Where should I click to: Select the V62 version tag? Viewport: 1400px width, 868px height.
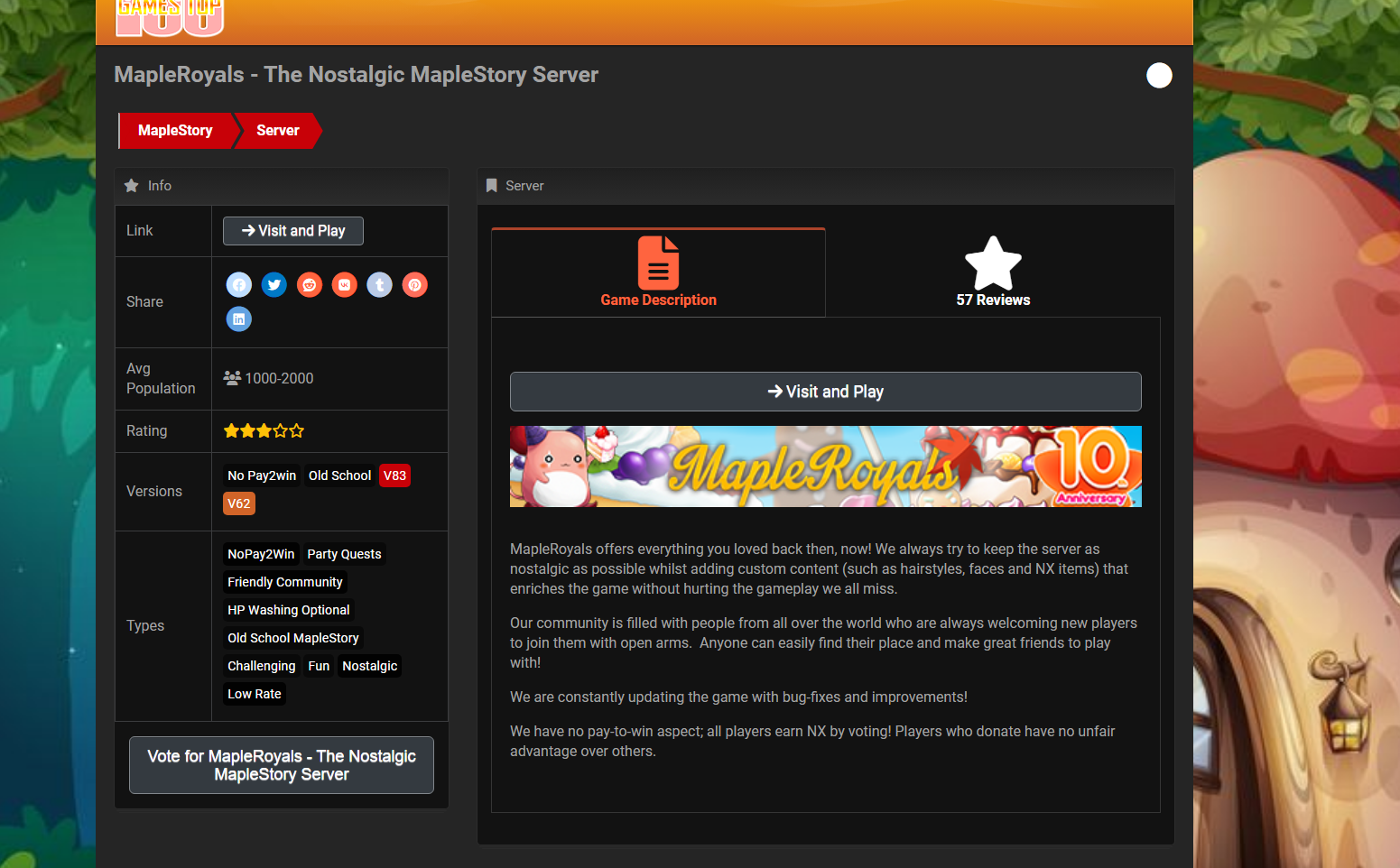click(239, 503)
